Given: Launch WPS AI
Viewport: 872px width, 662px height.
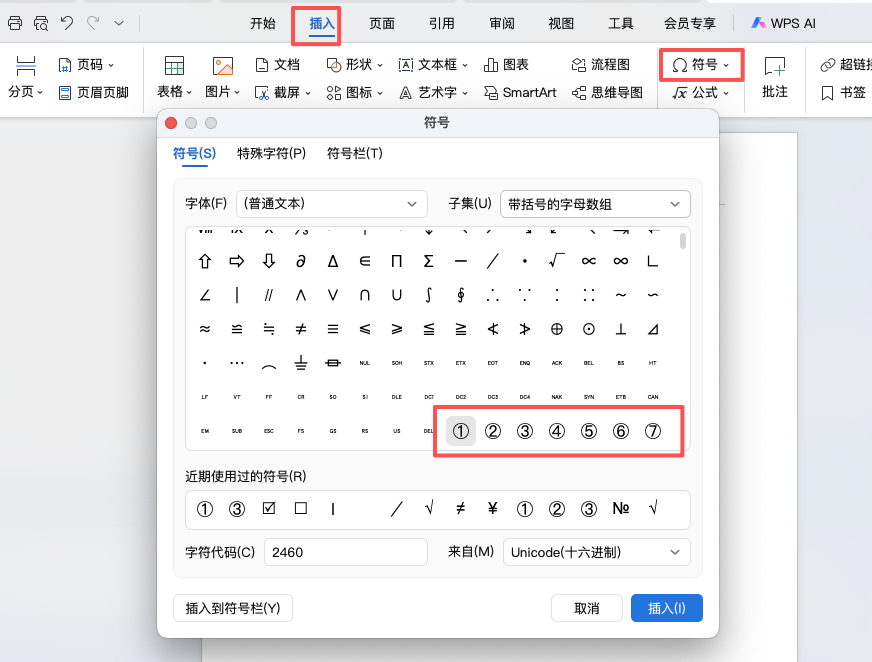Looking at the screenshot, I should [x=783, y=23].
